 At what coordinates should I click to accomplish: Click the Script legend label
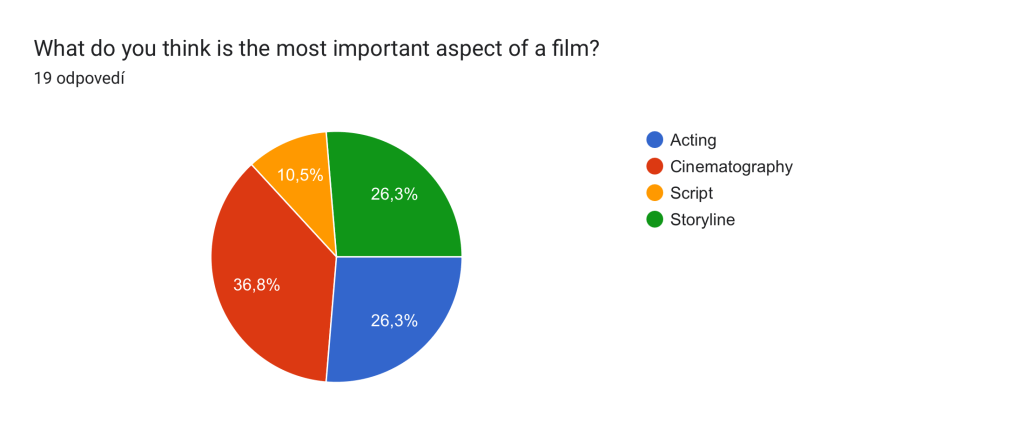point(691,193)
